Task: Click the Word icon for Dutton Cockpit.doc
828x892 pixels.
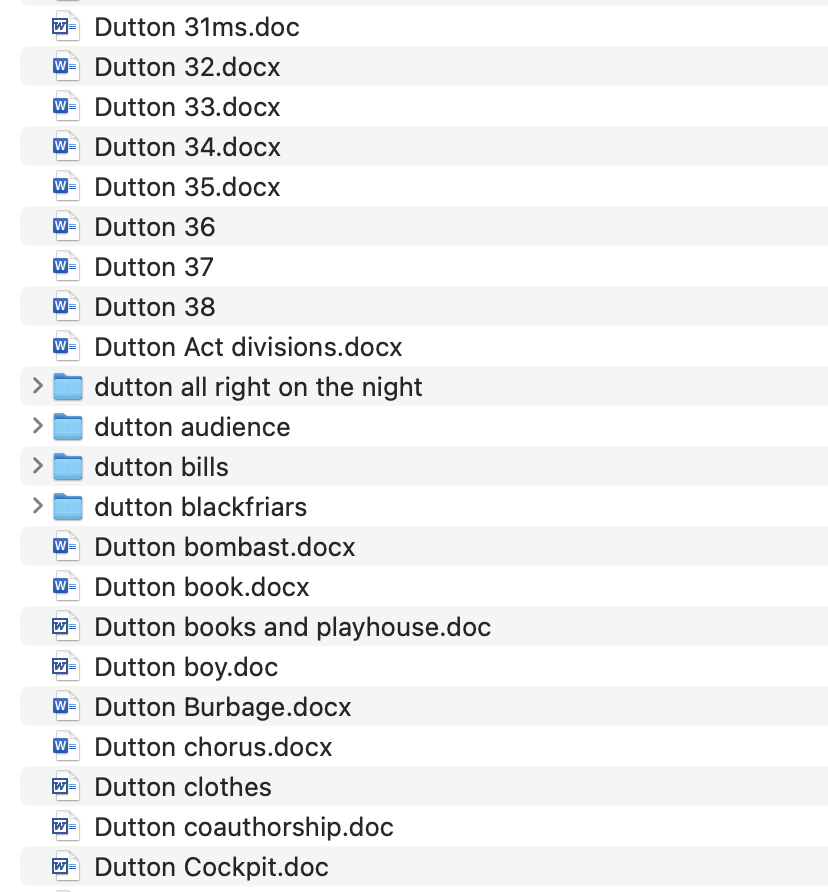Action: coord(66,866)
